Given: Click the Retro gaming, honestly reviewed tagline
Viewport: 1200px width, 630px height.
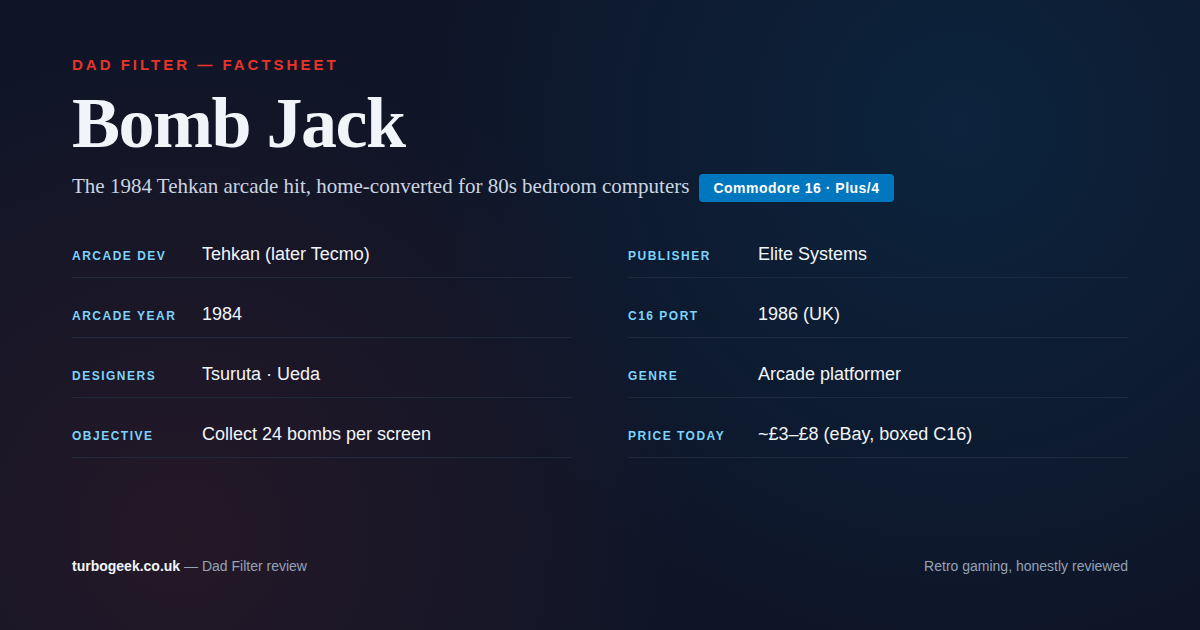Looking at the screenshot, I should coord(1025,565).
